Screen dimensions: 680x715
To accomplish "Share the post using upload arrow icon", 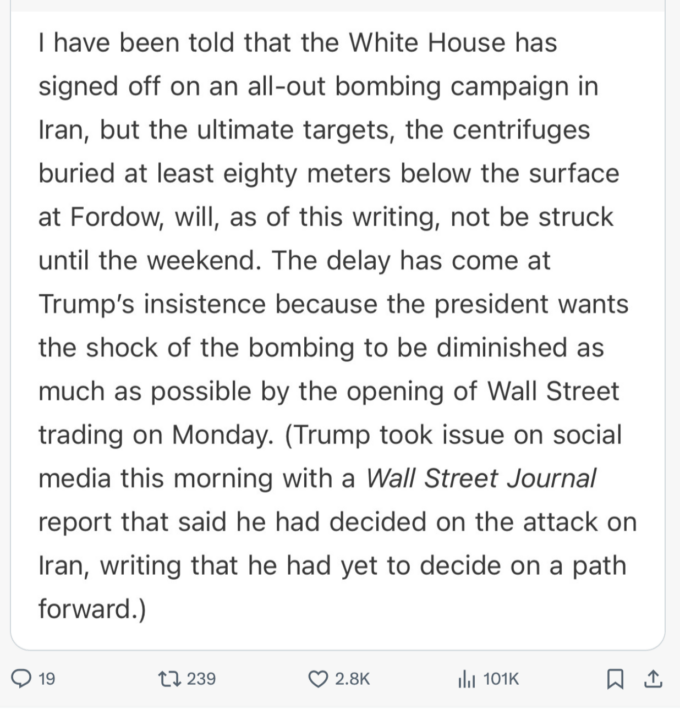I will coord(653,679).
